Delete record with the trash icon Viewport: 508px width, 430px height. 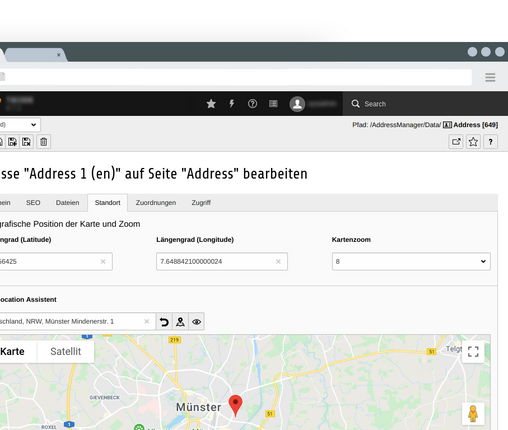point(44,142)
